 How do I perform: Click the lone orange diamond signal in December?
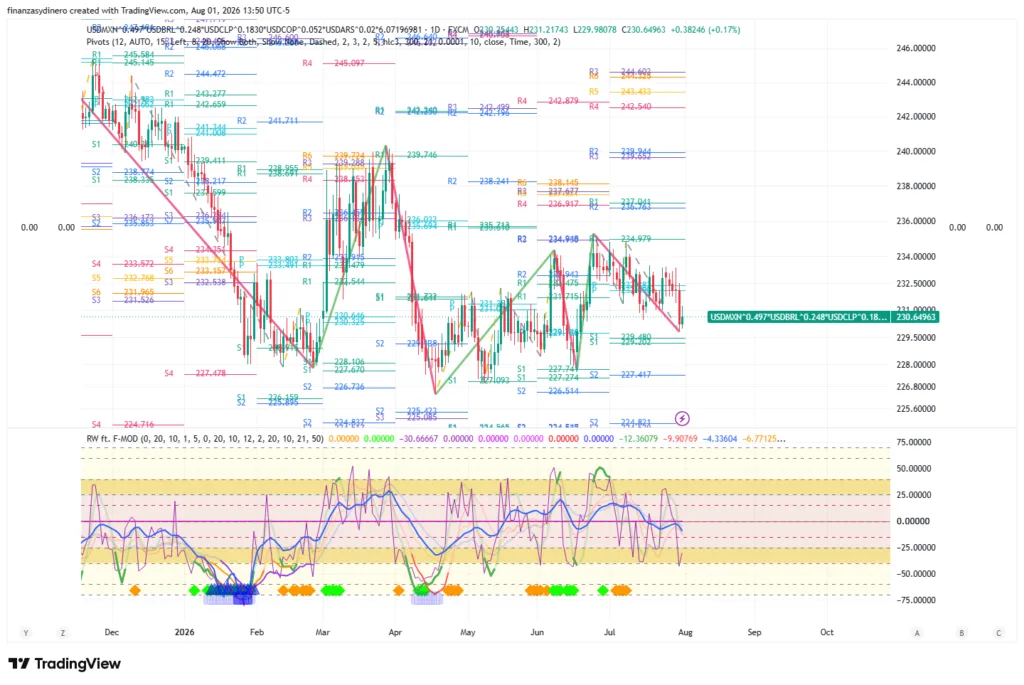click(135, 590)
